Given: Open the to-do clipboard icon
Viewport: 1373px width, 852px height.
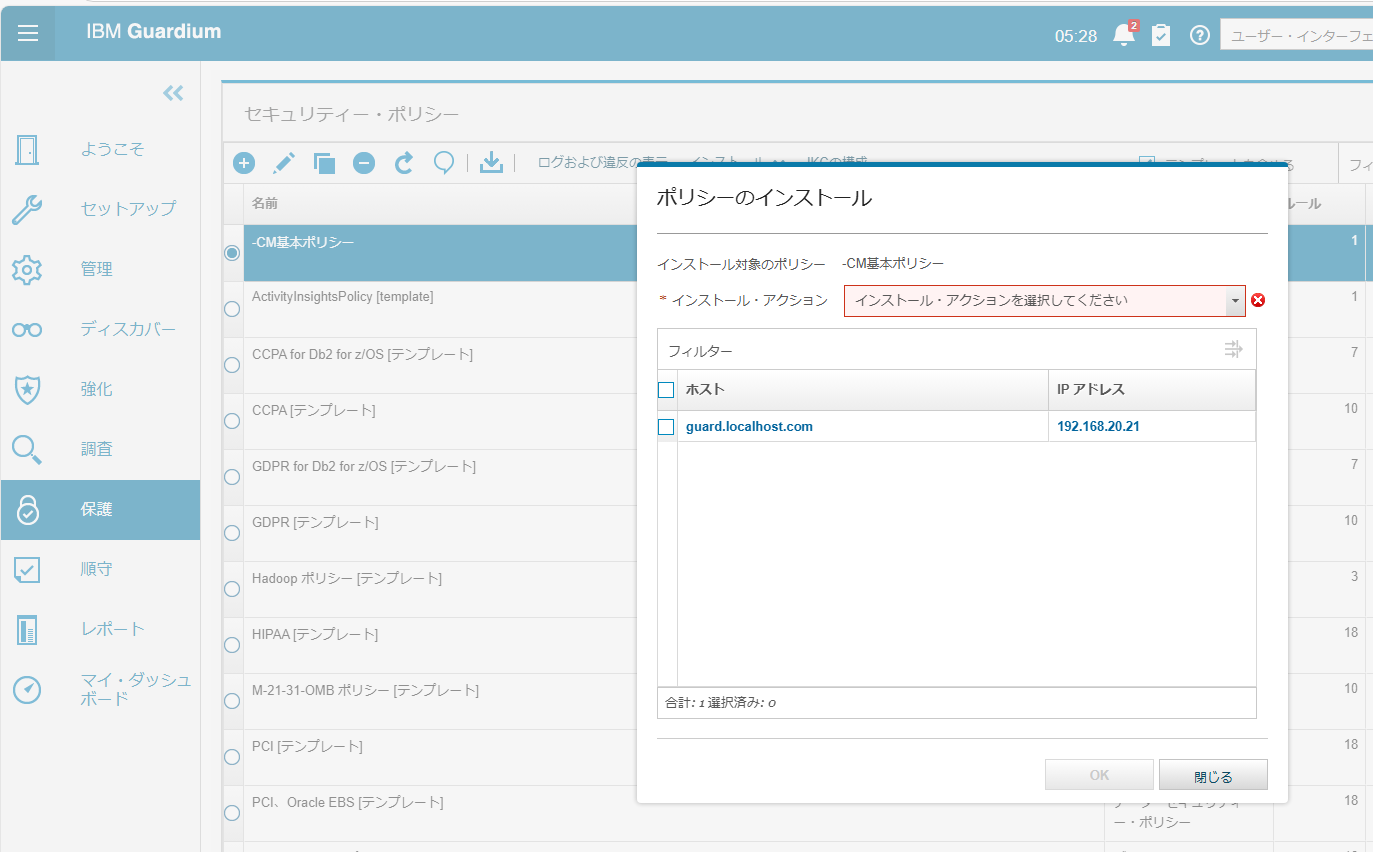Looking at the screenshot, I should (x=1160, y=36).
